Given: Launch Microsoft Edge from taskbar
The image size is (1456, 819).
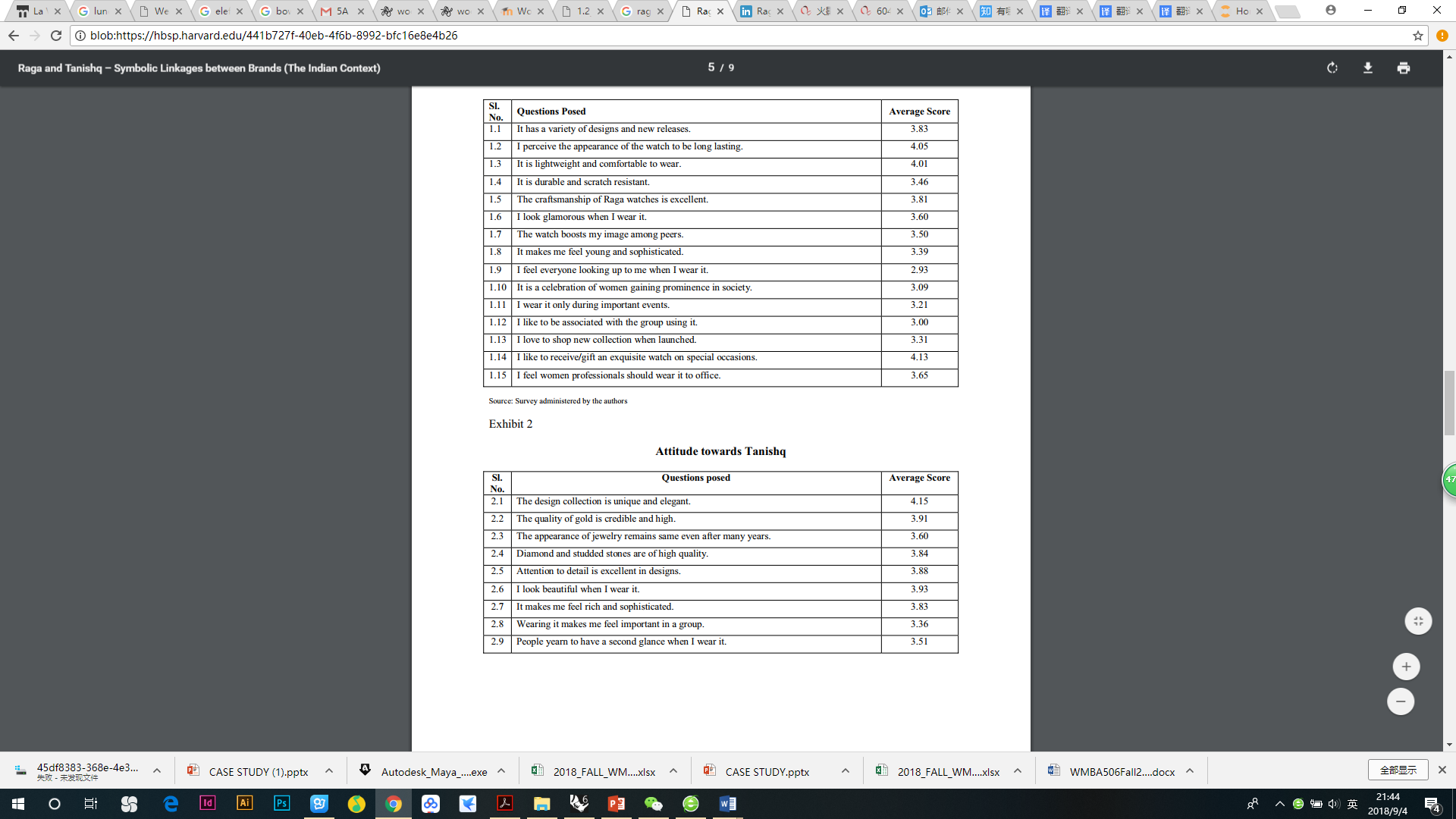Looking at the screenshot, I should click(x=171, y=804).
